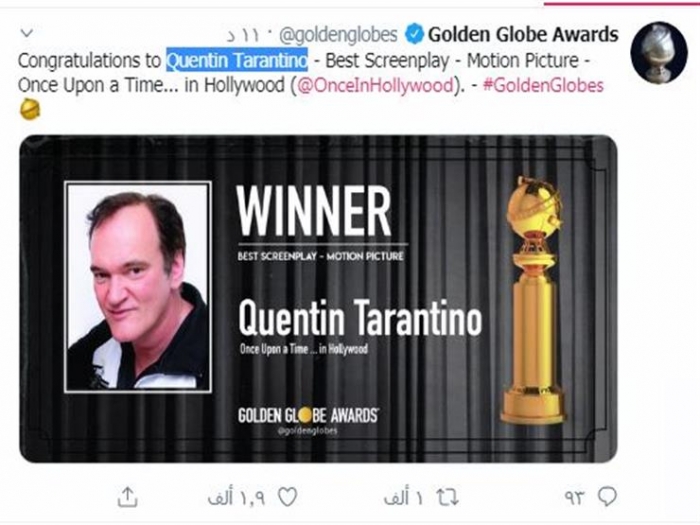Viewport: 700px width, 525px height.
Task: Click the share tweet icon
Action: tap(127, 496)
